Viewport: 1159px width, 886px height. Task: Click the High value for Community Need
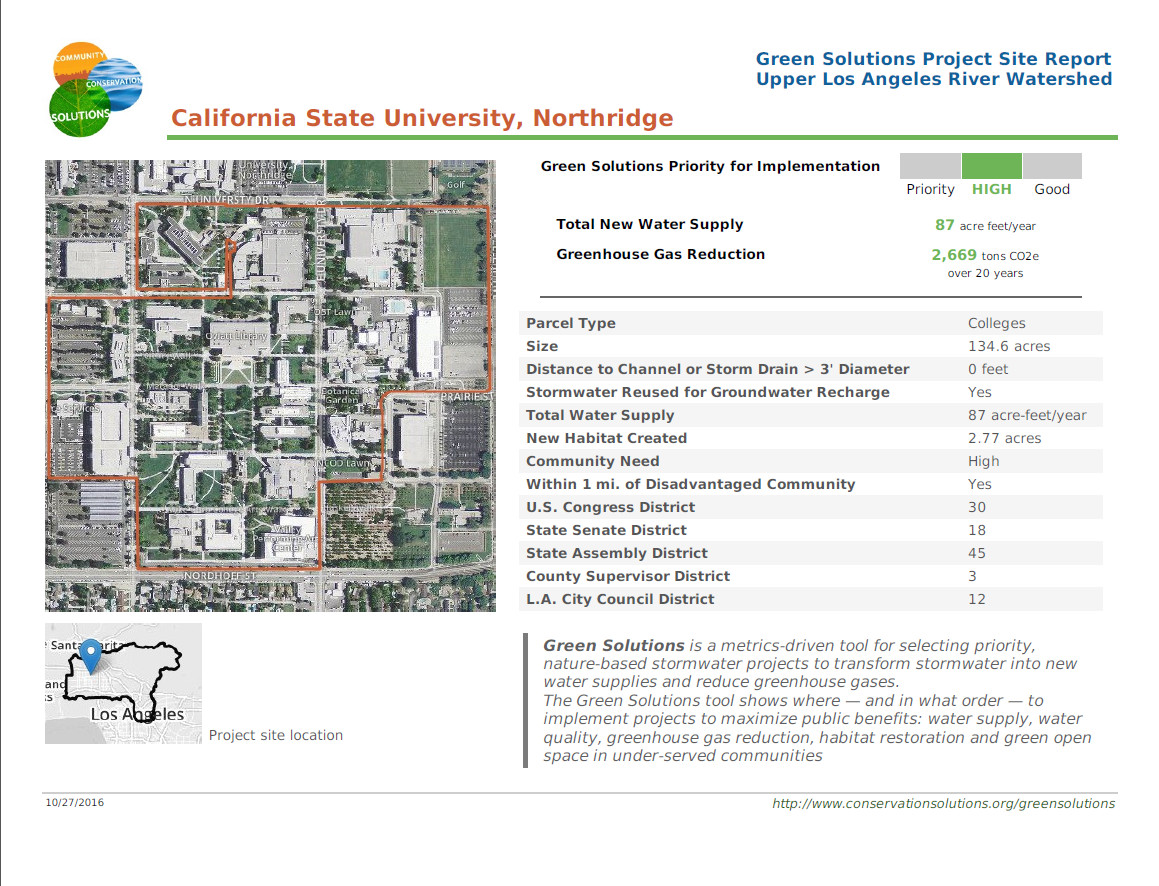983,461
